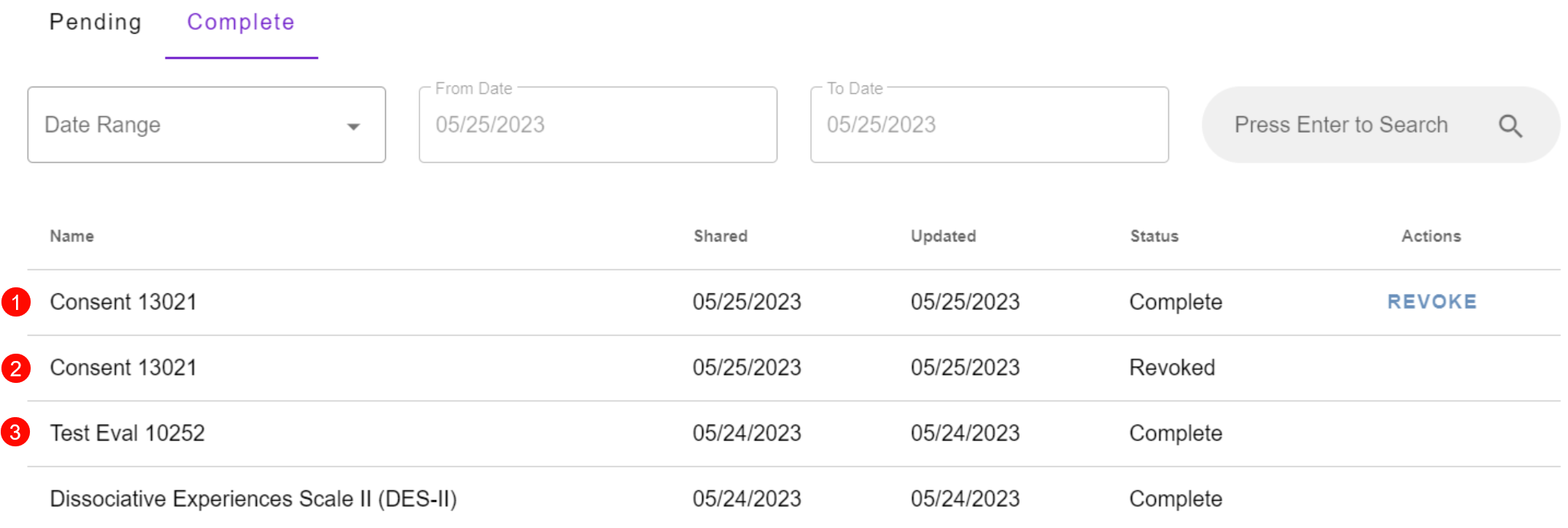Screen dimensions: 1568x528
Task: Expand the Date Range combo box
Action: (206, 125)
